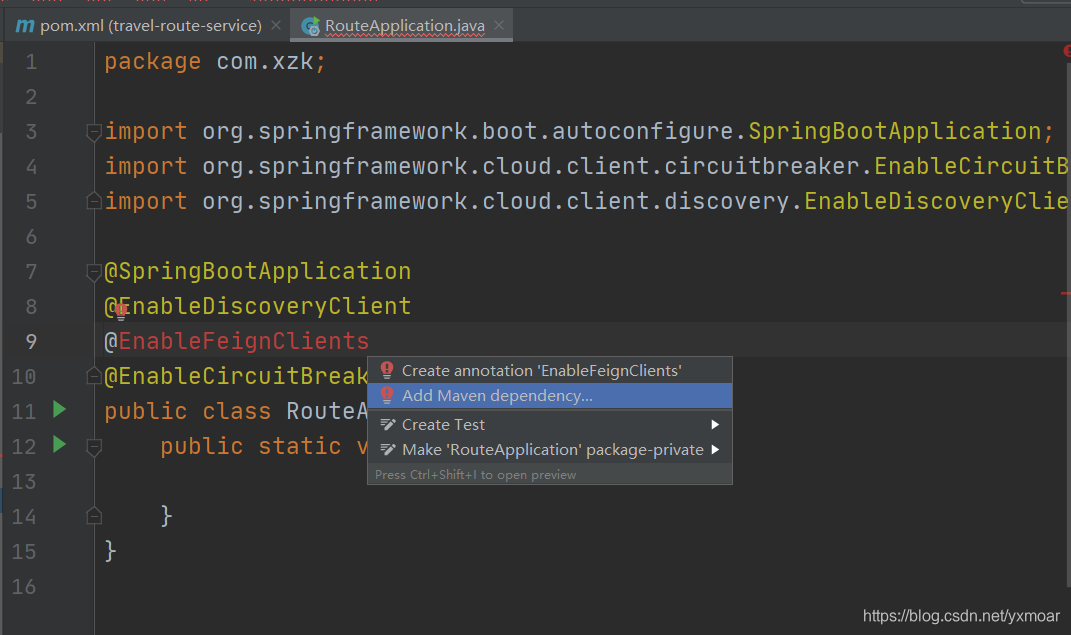Click the fold end marker on line 14
Screen dimensions: 1071x635
[94, 516]
